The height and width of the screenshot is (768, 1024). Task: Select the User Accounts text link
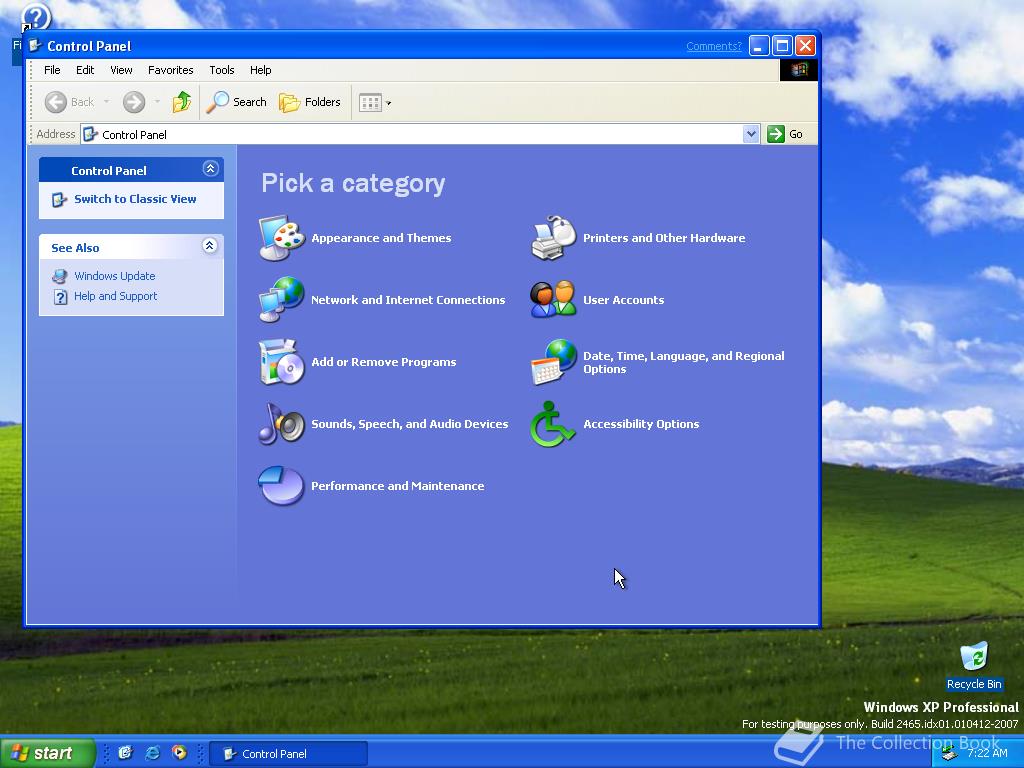click(624, 300)
